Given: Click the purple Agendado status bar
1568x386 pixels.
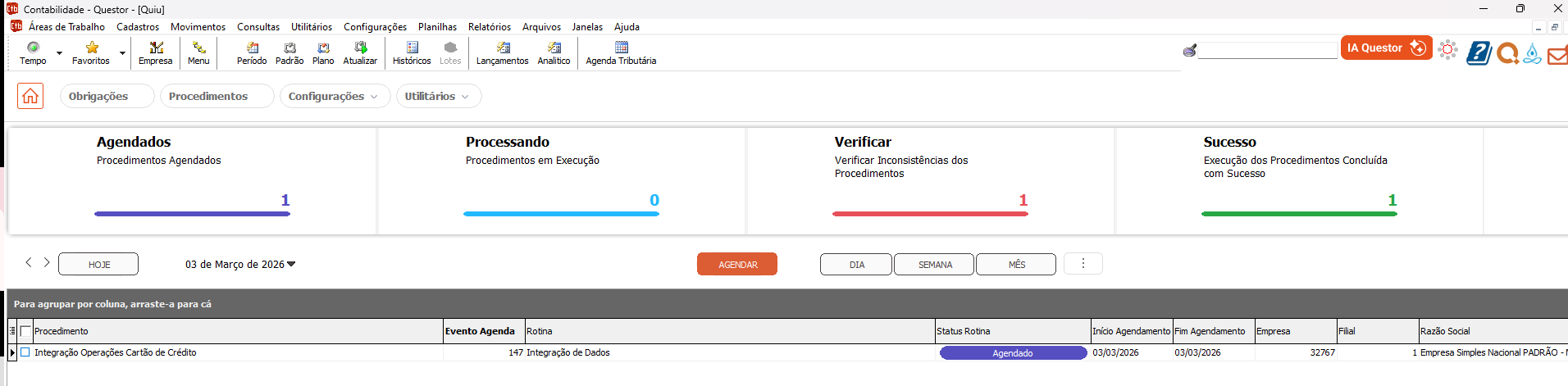Looking at the screenshot, I should coord(1013,353).
